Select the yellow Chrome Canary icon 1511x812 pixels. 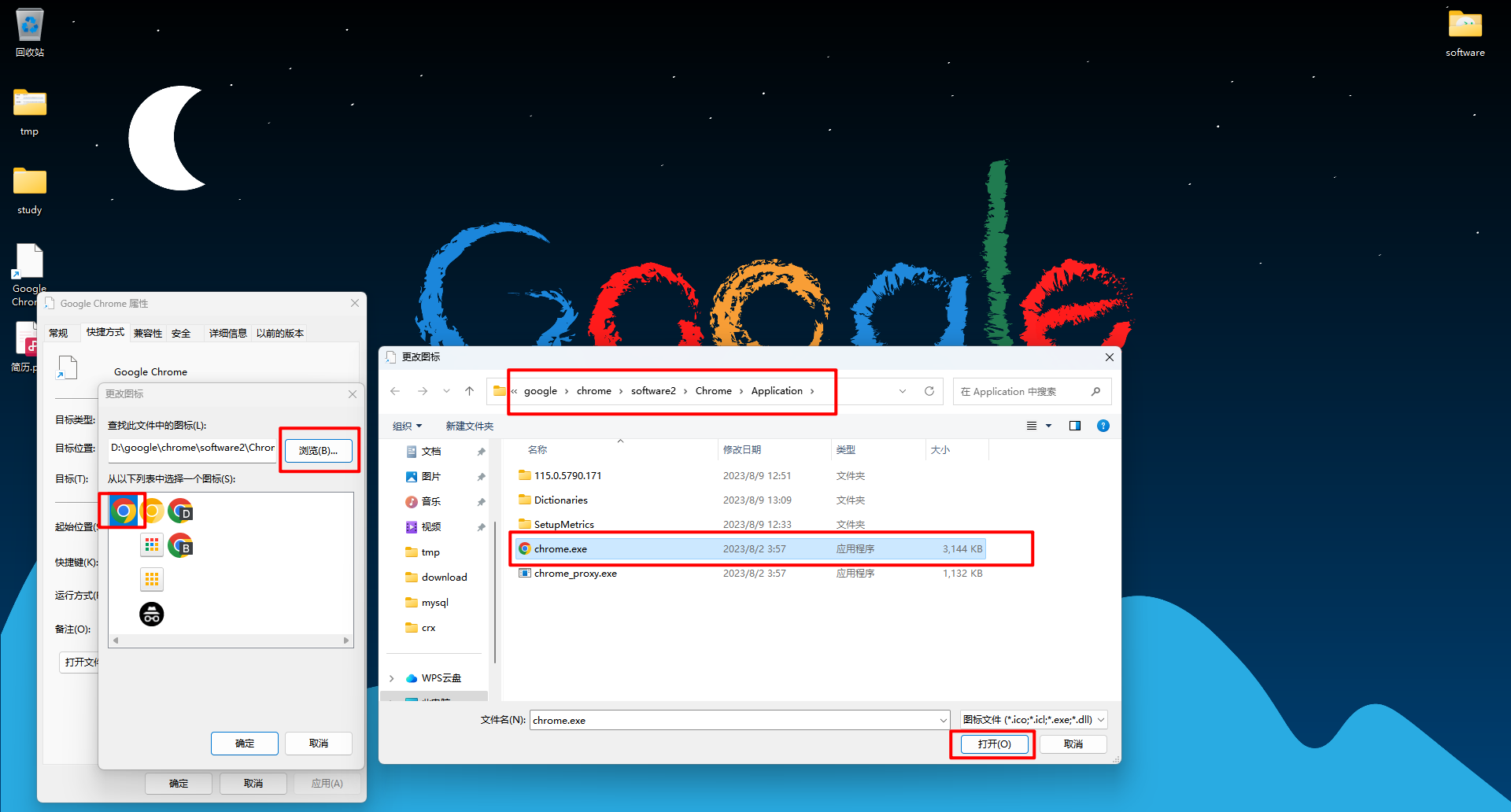click(x=153, y=511)
